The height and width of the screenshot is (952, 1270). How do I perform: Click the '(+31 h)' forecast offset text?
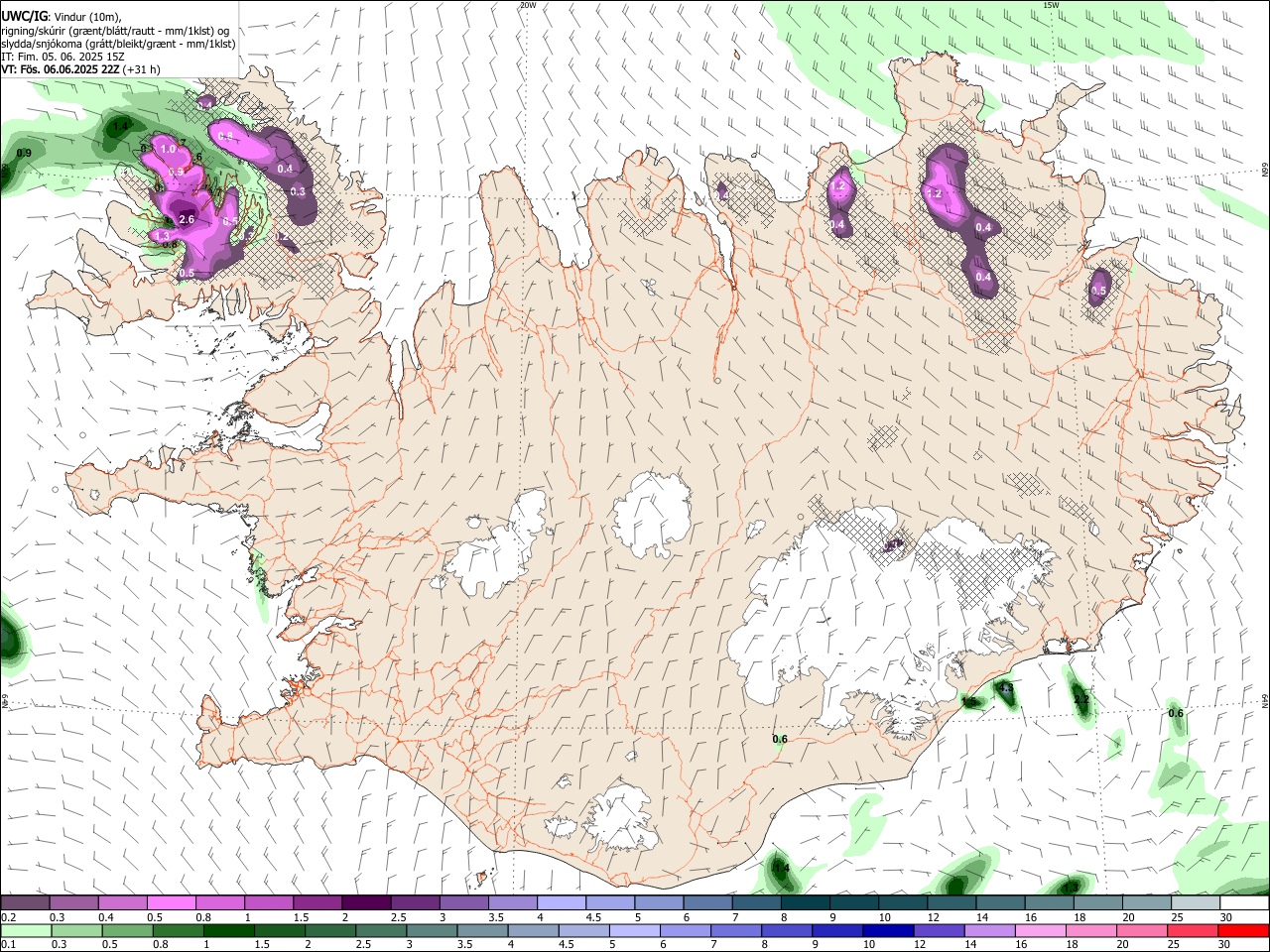tap(143, 69)
